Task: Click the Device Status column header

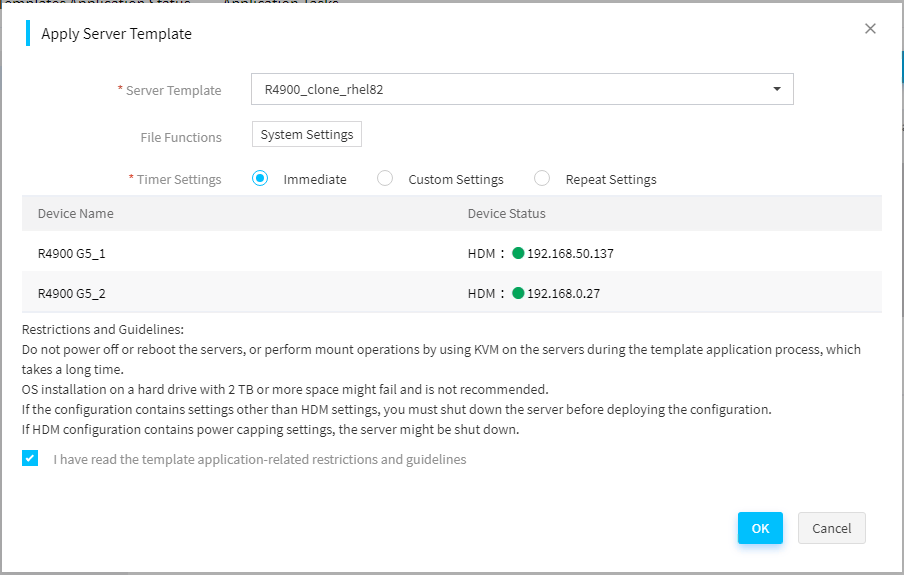Action: (506, 213)
